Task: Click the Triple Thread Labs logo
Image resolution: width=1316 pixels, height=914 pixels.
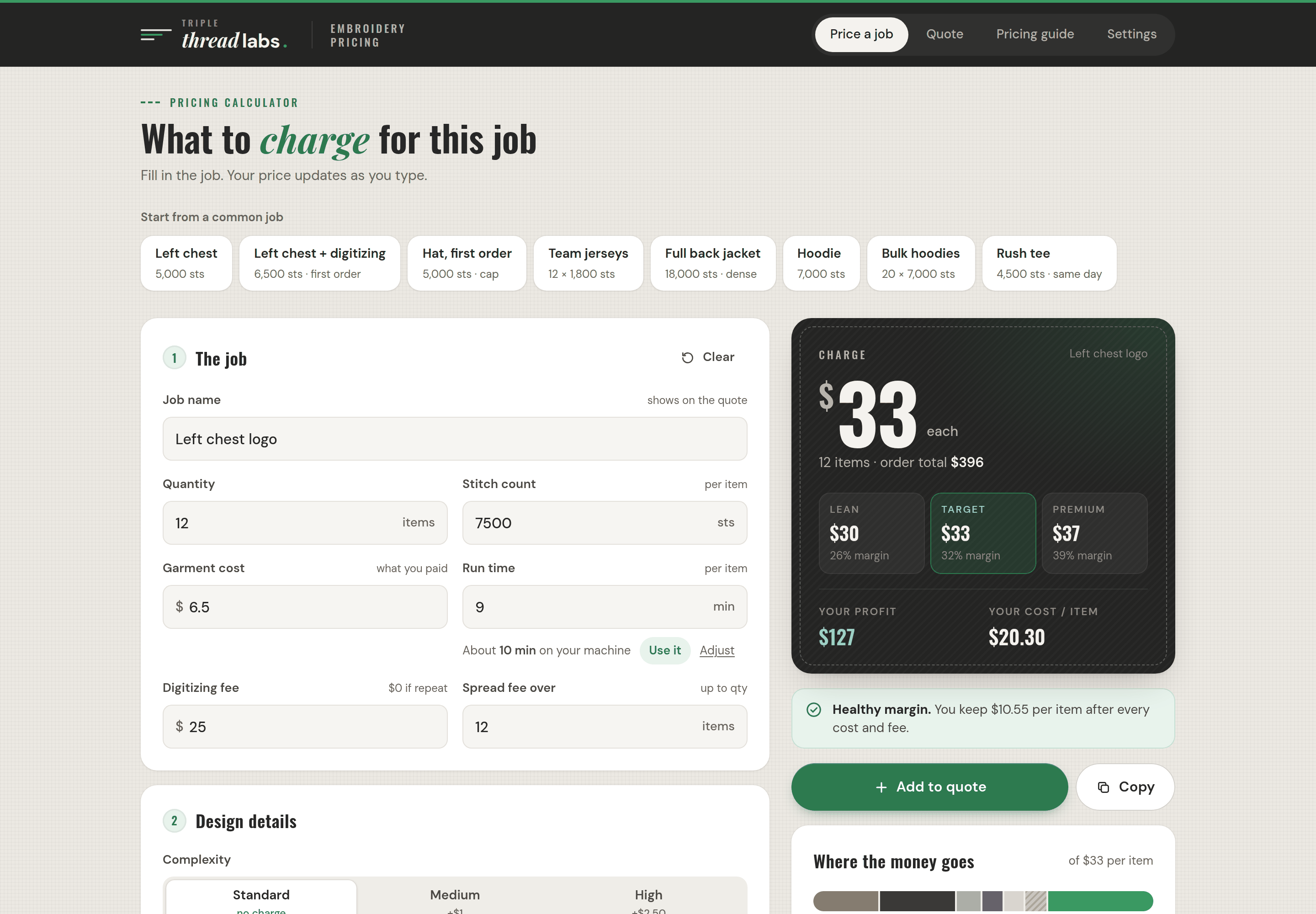Action: click(214, 34)
